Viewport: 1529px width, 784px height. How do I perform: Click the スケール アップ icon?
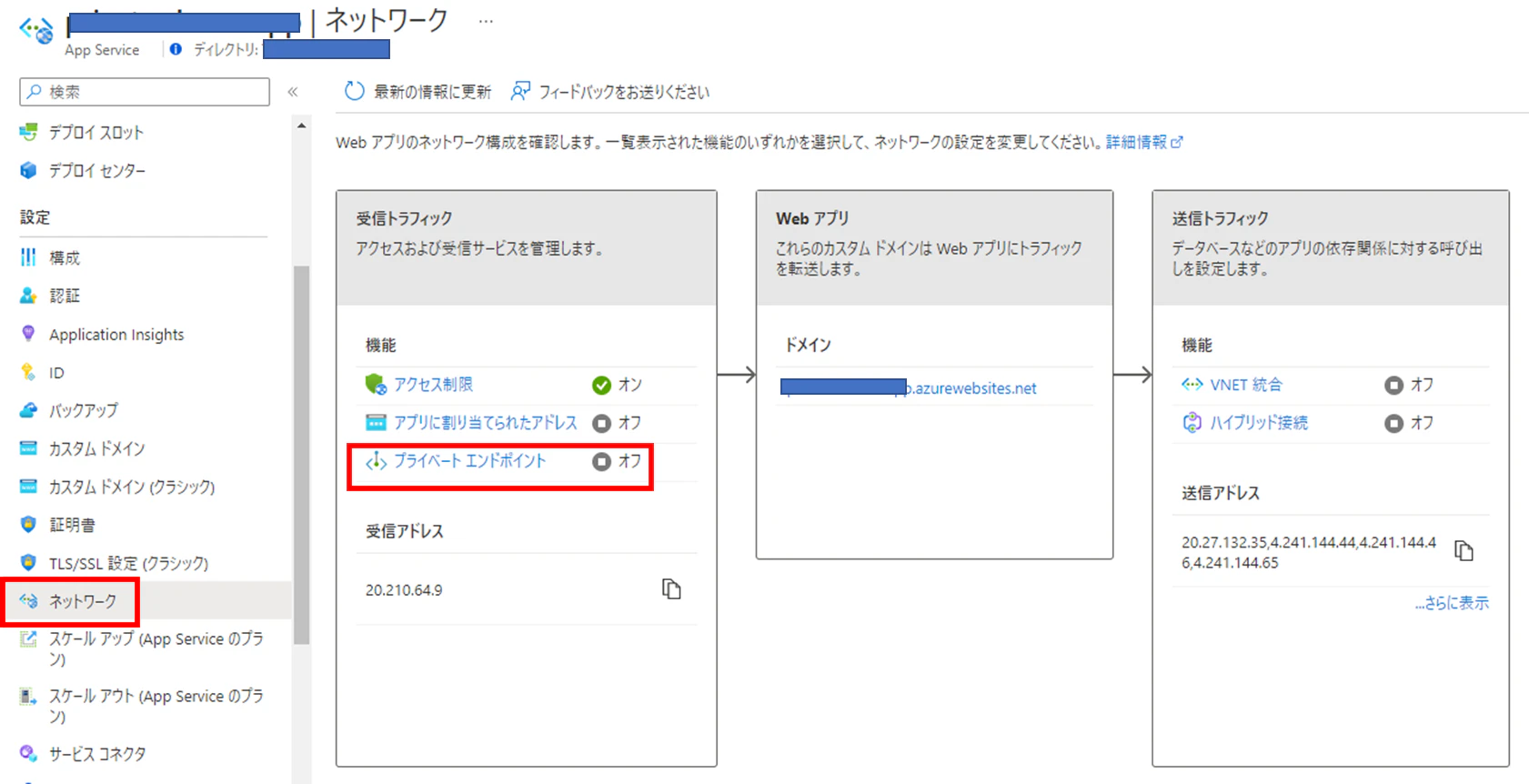click(x=29, y=639)
